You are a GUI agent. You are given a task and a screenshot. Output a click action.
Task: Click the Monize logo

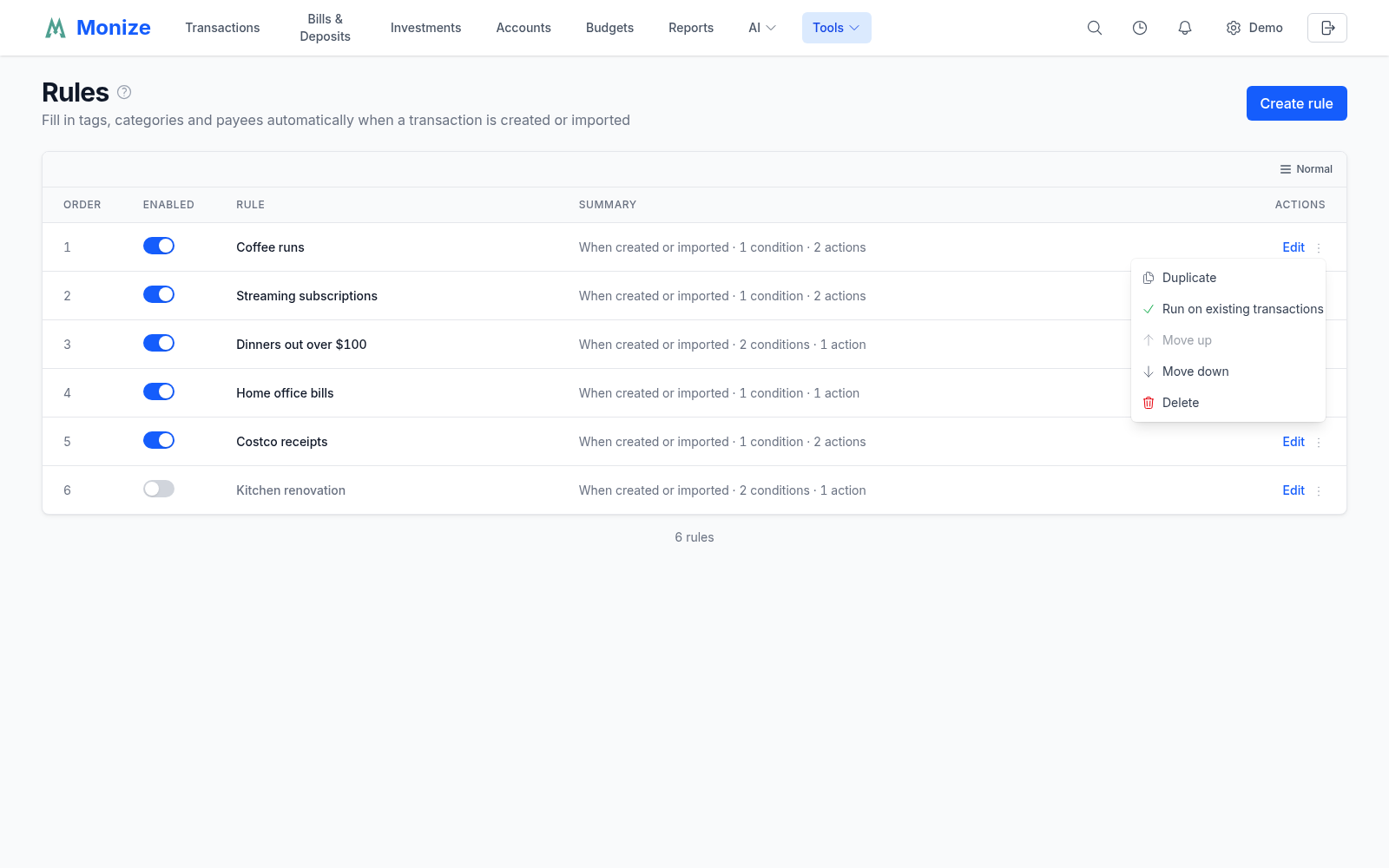point(98,28)
